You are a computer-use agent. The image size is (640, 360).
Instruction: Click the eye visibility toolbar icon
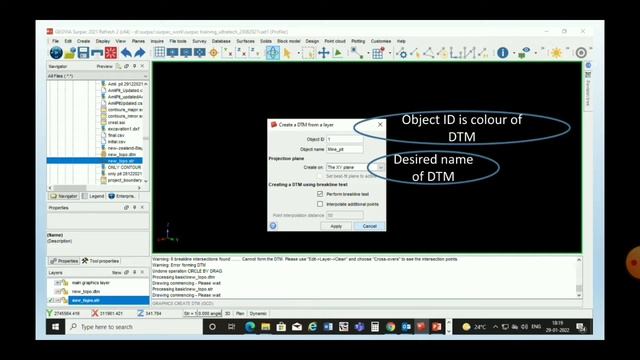pos(524,53)
